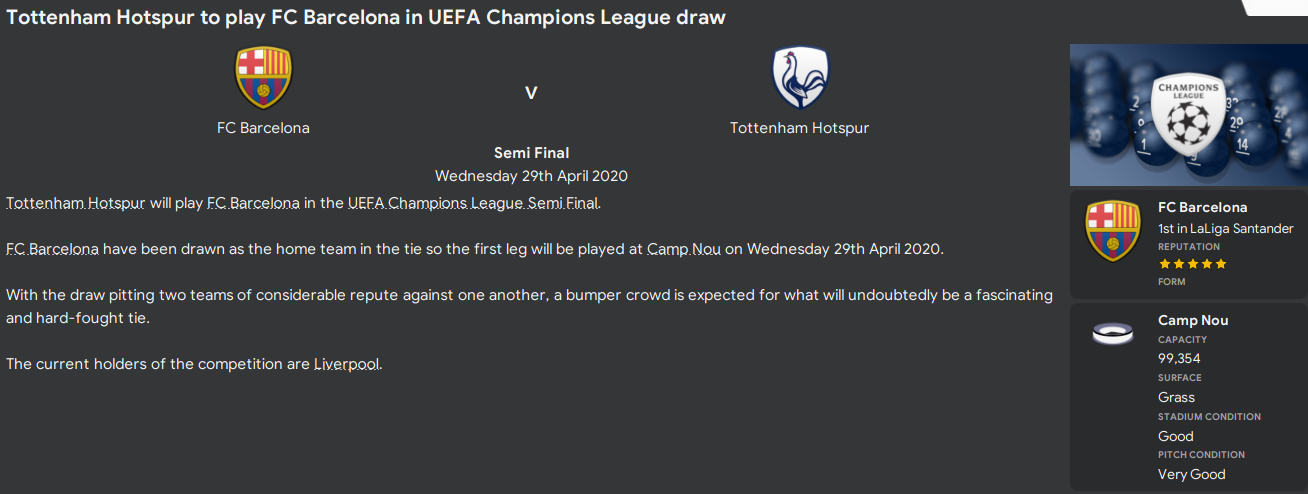This screenshot has height=494, width=1308.
Task: Click the FC Barcelona name under the left crest
Action: [263, 128]
